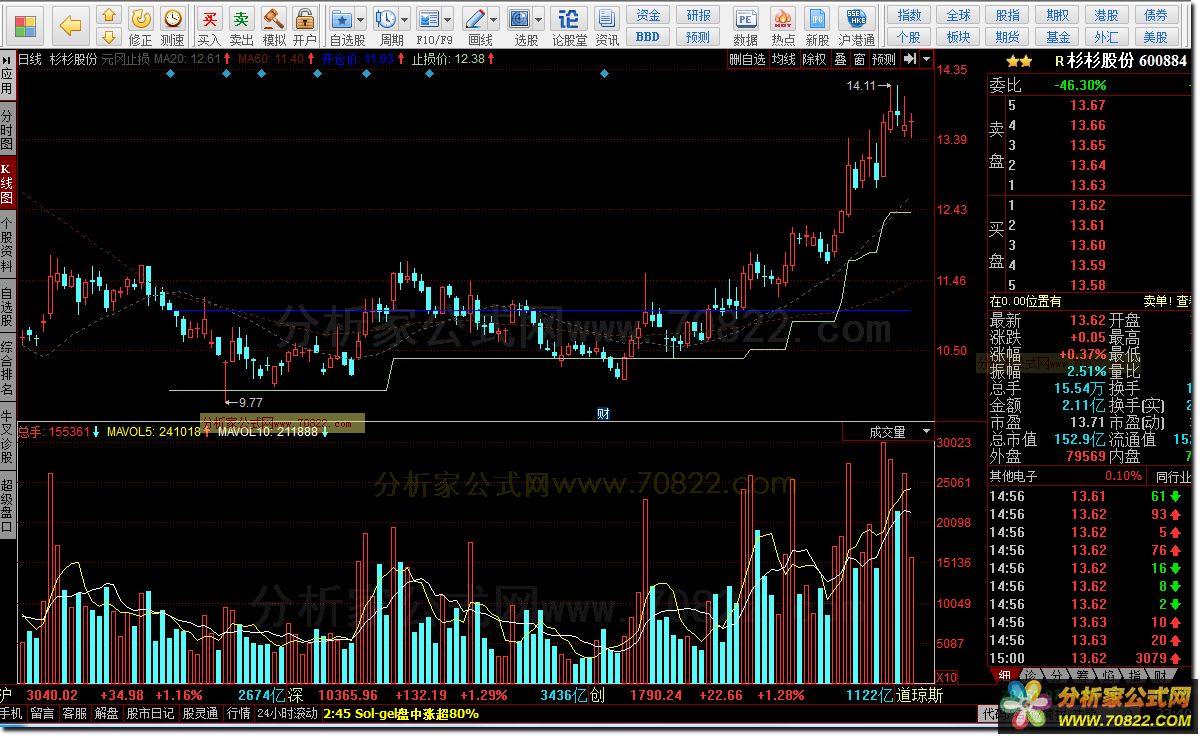This screenshot has width=1200, height=736.
Task: Go back with the yellow left arrow
Action: pyautogui.click(x=70, y=25)
